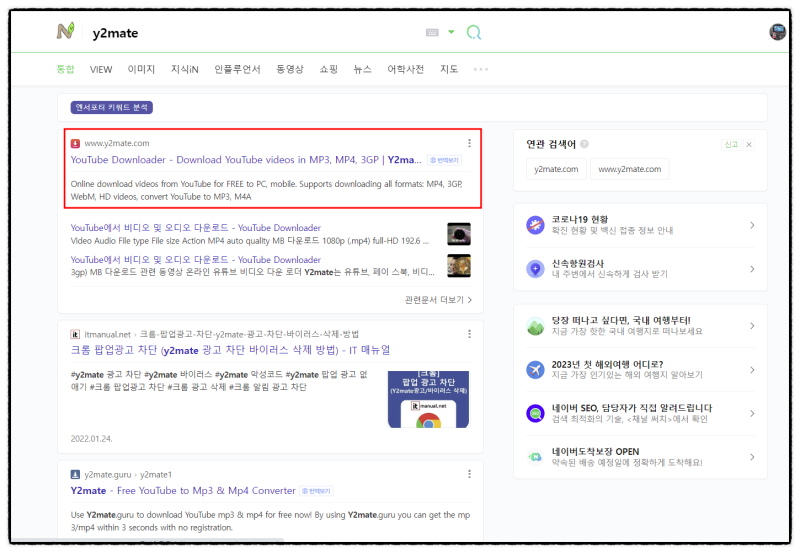The height and width of the screenshot is (553, 800).
Task: Expand the 네이버도착보장 OPEN chevron
Action: (x=752, y=457)
